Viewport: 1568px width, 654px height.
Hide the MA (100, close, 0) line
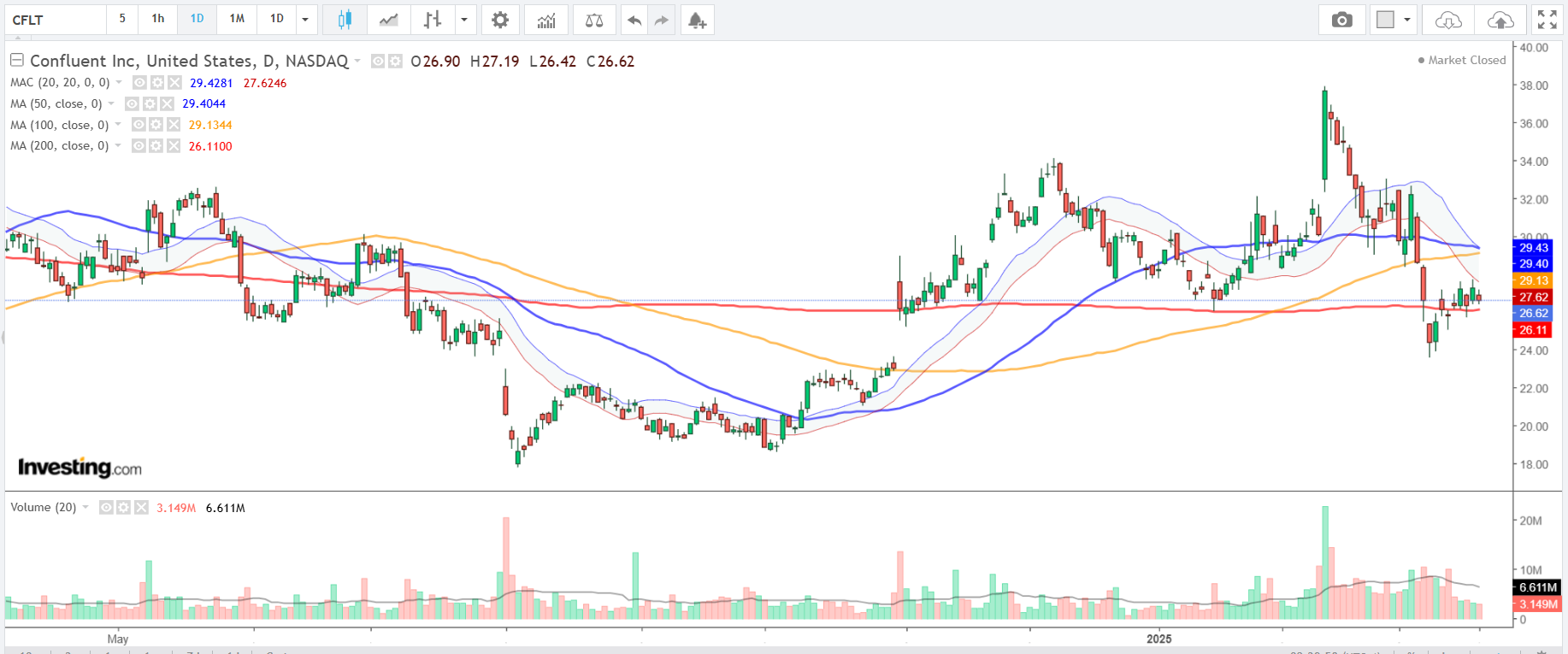click(x=139, y=125)
